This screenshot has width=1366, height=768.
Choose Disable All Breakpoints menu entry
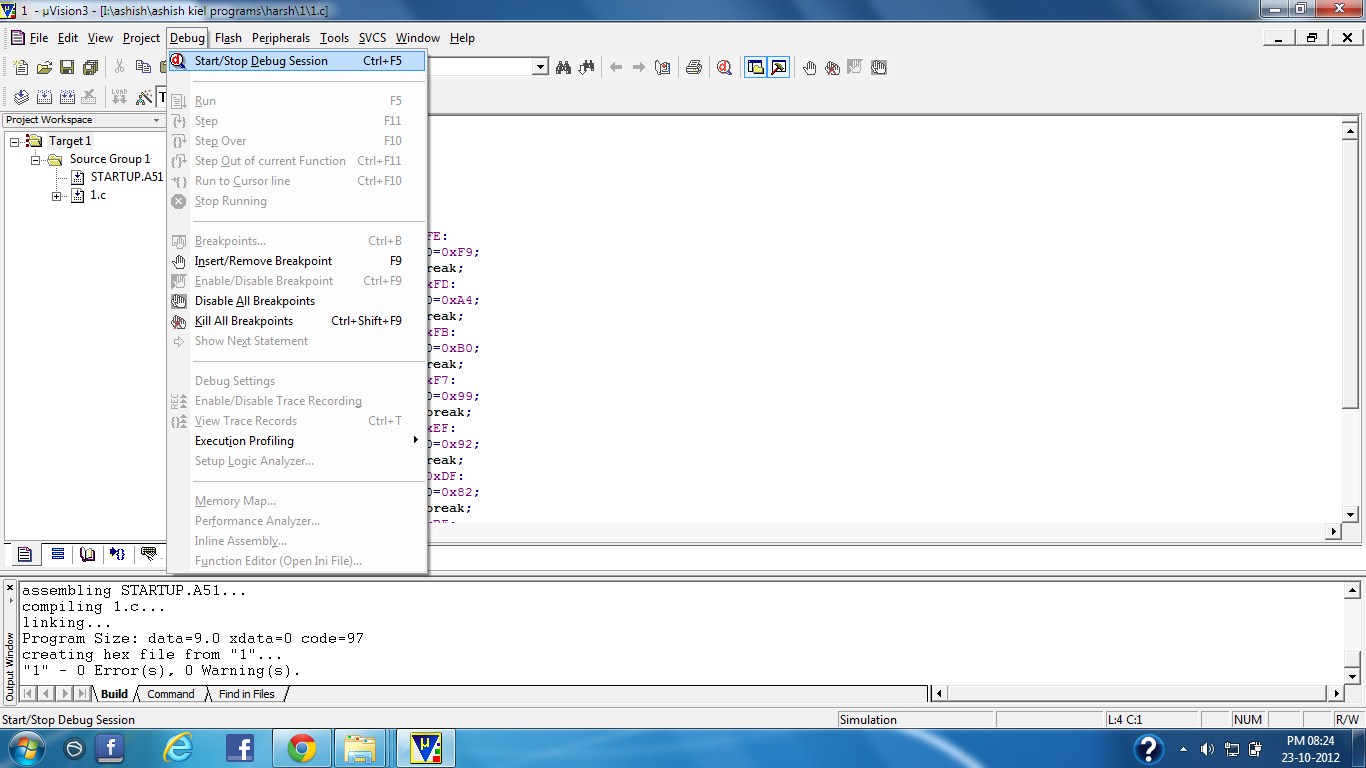coord(298,301)
